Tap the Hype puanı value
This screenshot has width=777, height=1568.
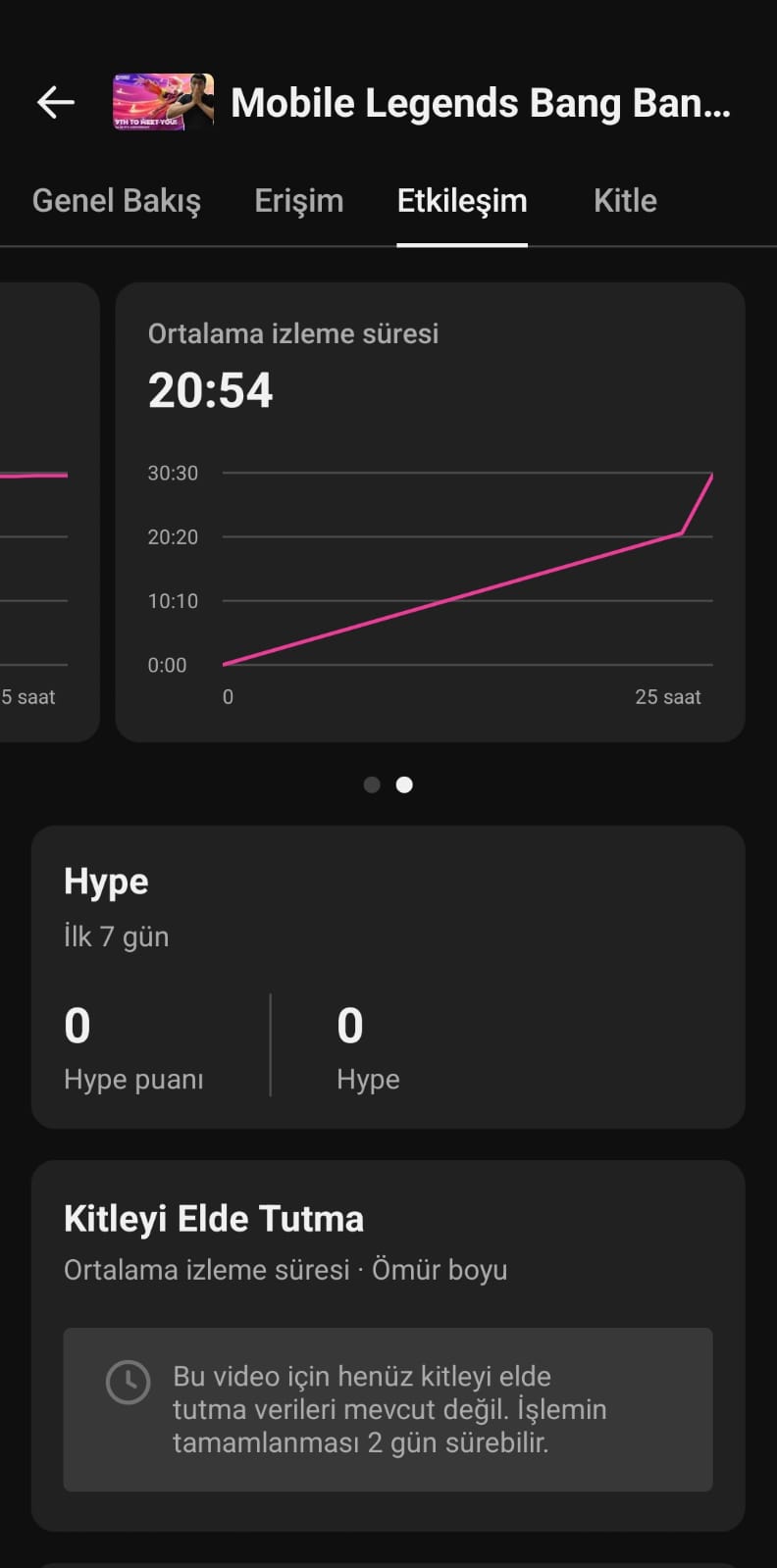pyautogui.click(x=78, y=1026)
